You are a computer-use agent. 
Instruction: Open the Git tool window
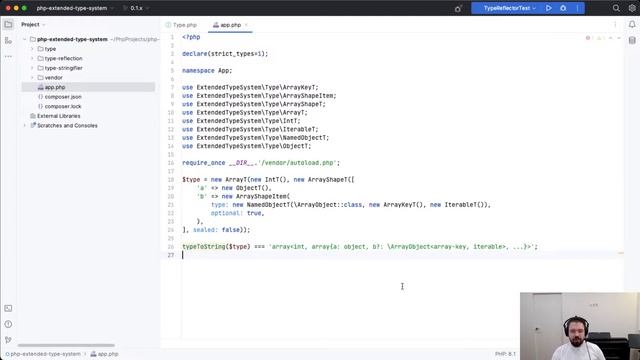coord(8,340)
